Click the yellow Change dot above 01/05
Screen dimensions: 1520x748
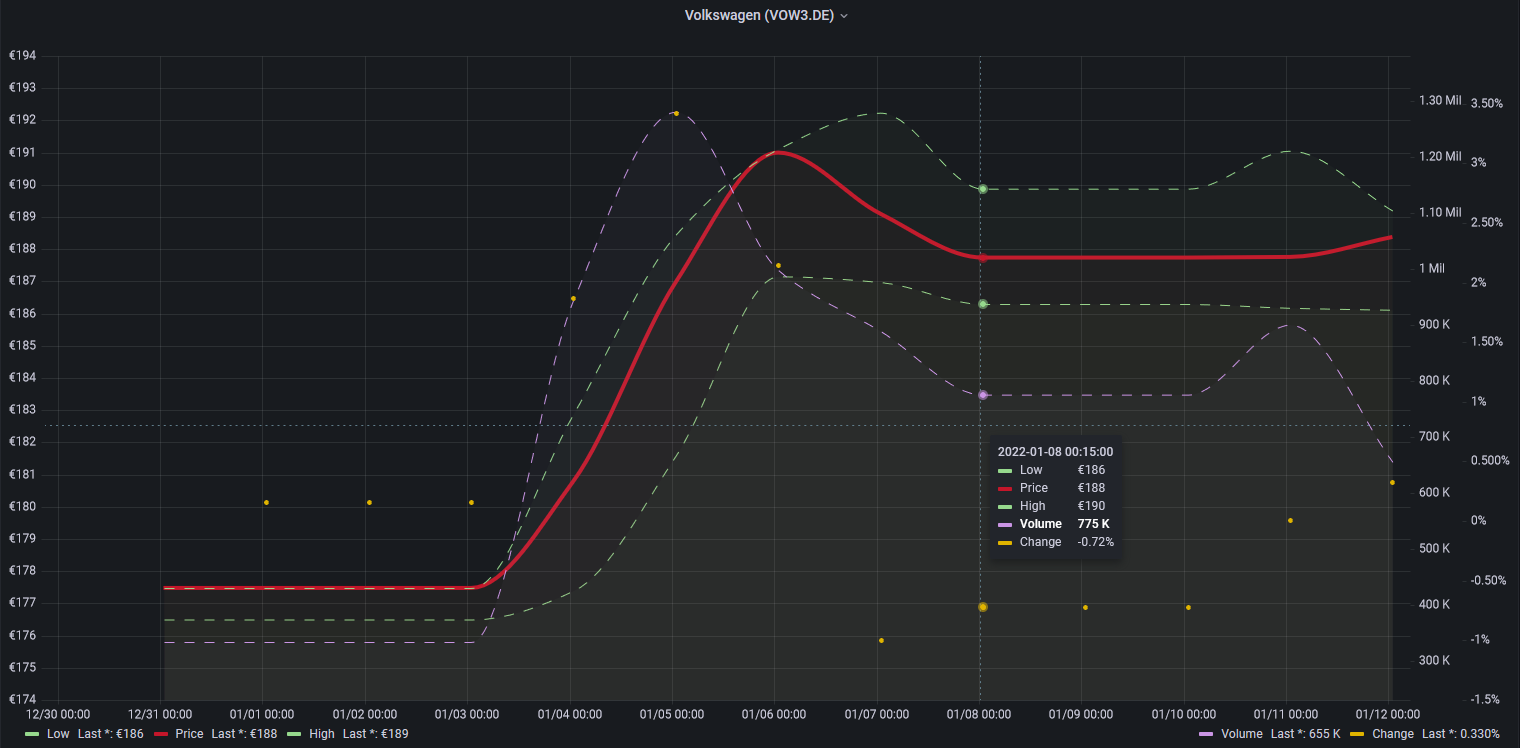(676, 113)
